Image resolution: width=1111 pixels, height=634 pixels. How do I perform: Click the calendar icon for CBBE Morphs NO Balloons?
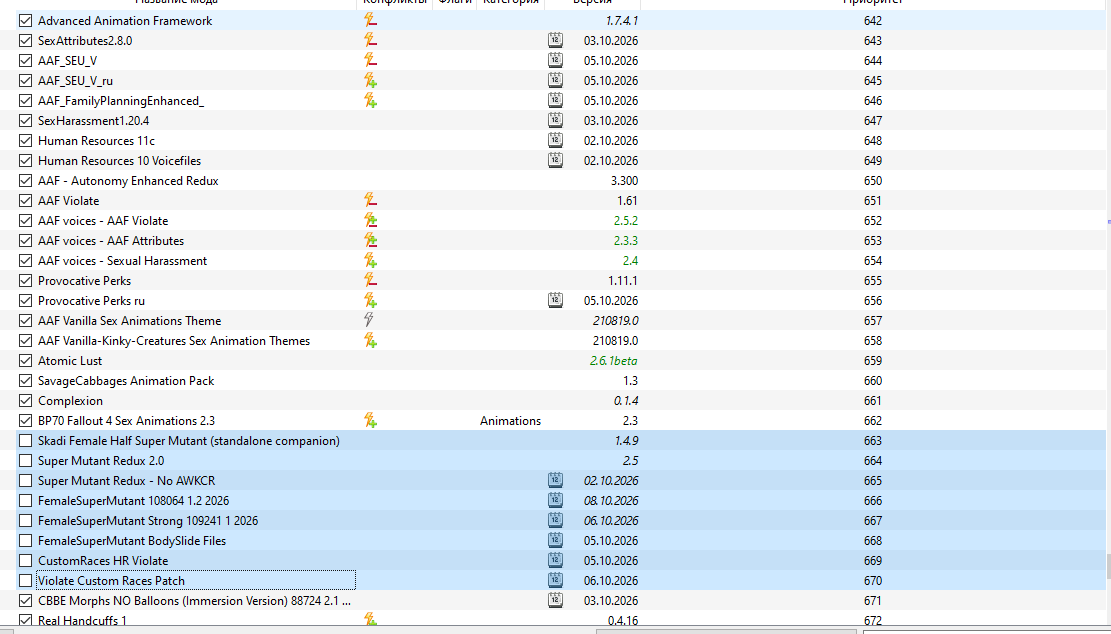pyautogui.click(x=556, y=601)
